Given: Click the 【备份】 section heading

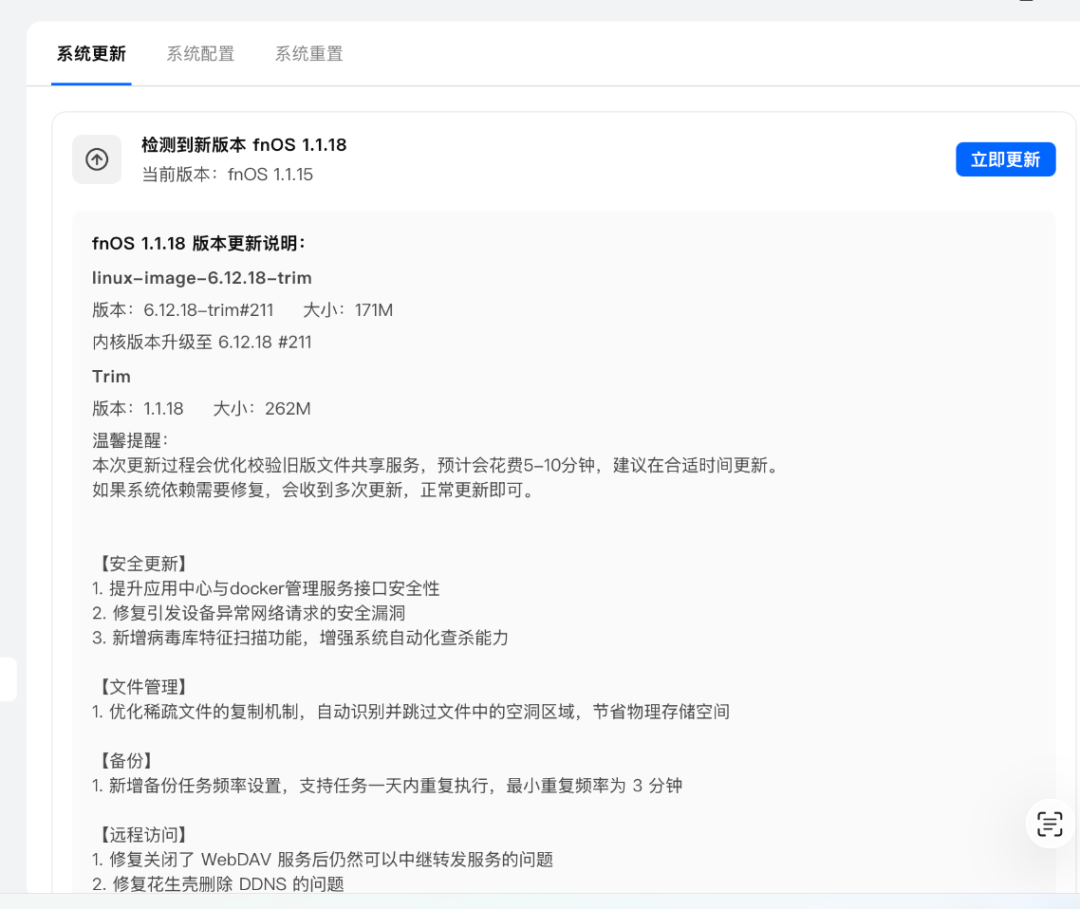Looking at the screenshot, I should (x=126, y=761).
